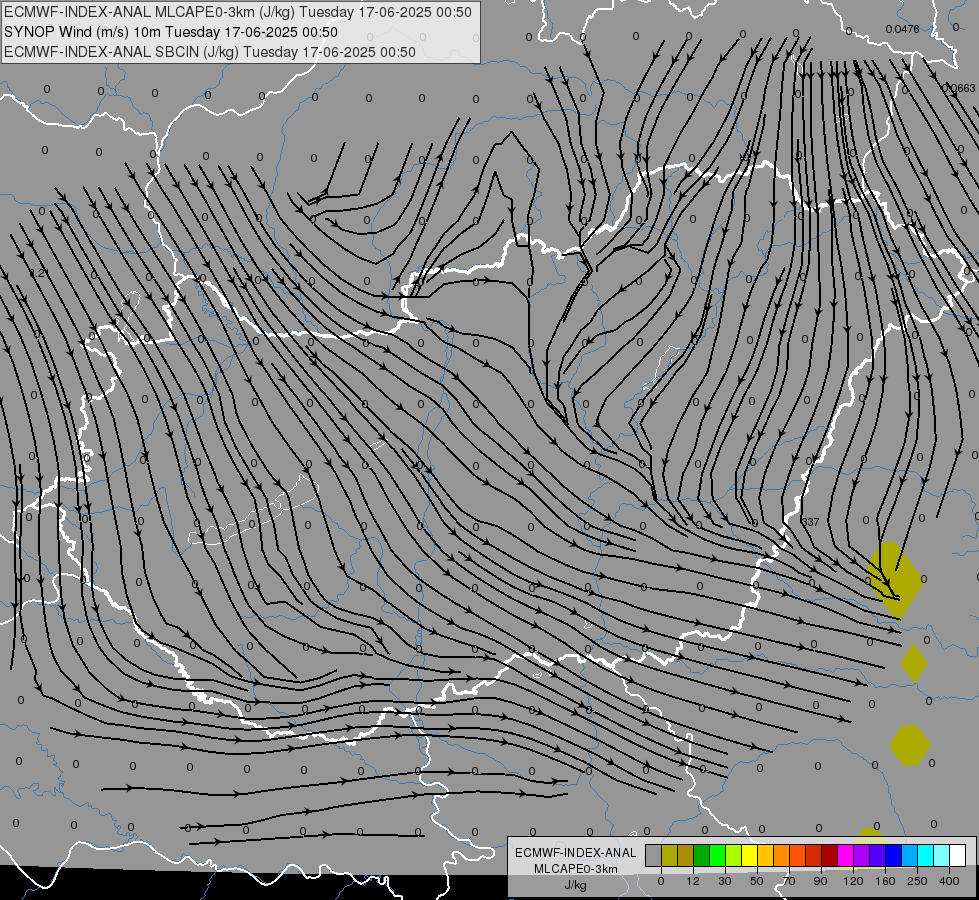Click the 90 tick label in legend

pos(820,881)
